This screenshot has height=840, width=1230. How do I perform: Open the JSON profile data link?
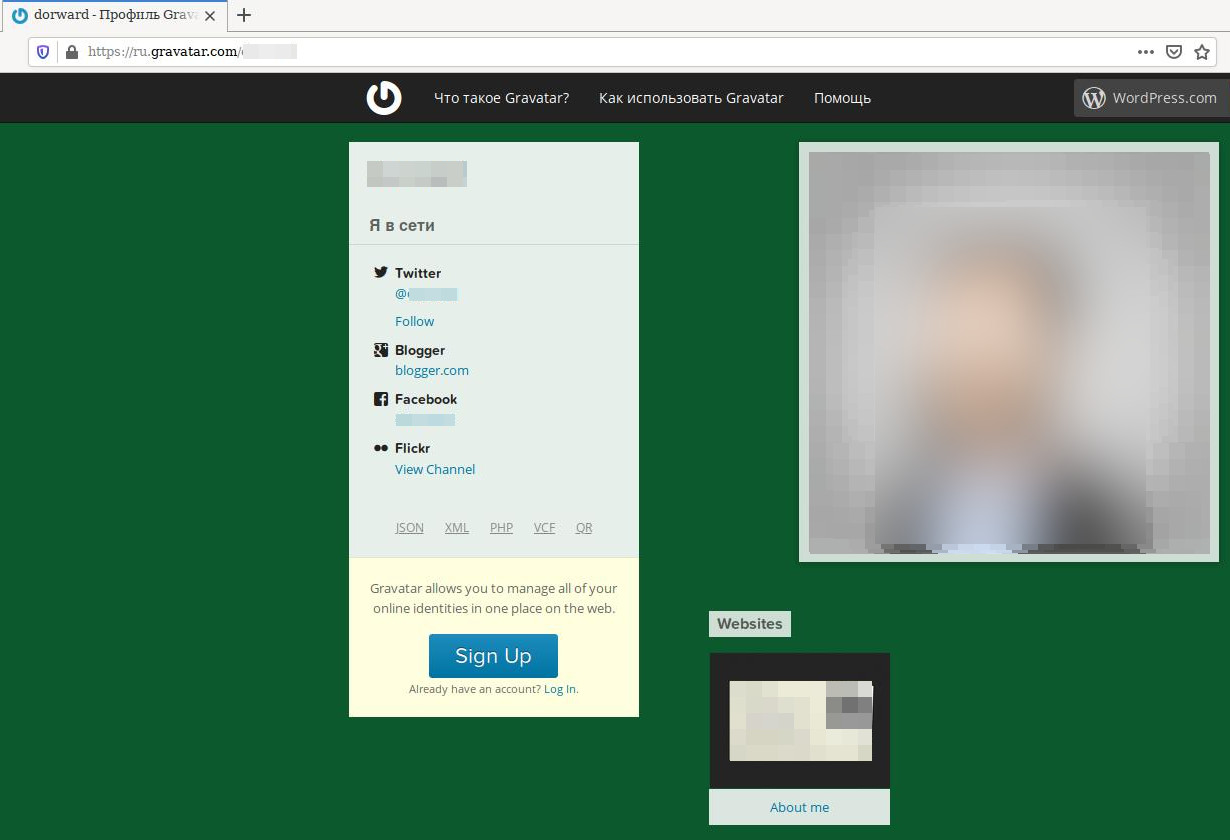(x=410, y=528)
